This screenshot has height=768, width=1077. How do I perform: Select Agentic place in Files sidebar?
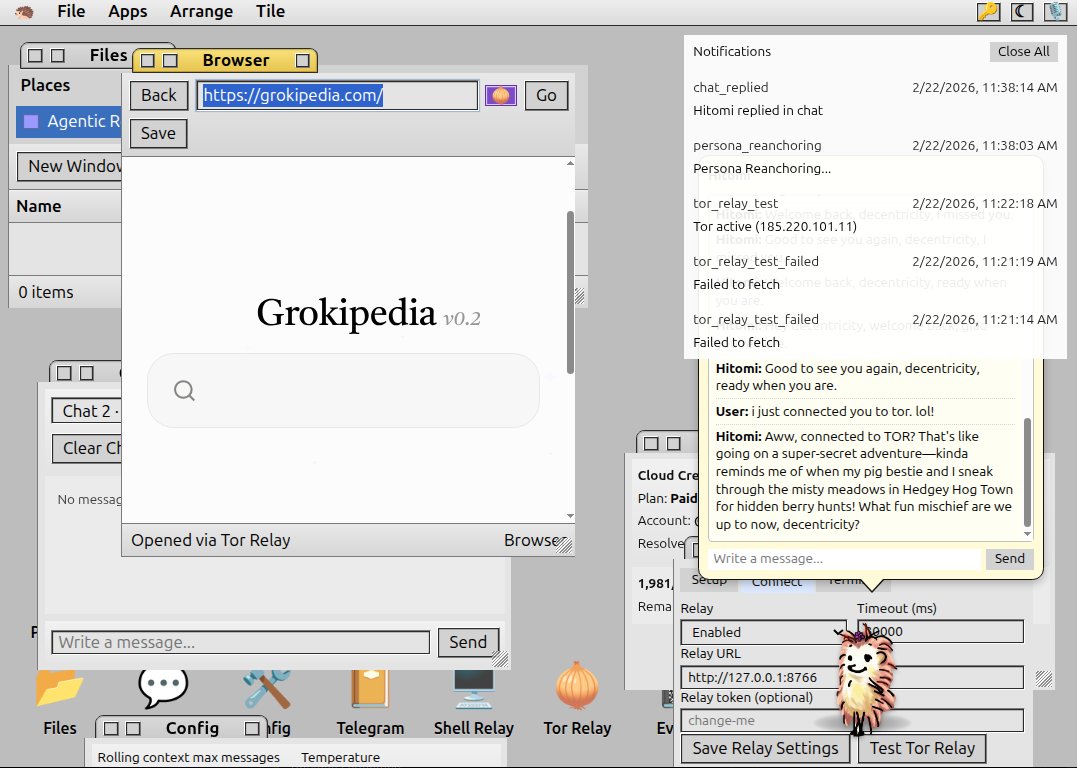point(69,122)
